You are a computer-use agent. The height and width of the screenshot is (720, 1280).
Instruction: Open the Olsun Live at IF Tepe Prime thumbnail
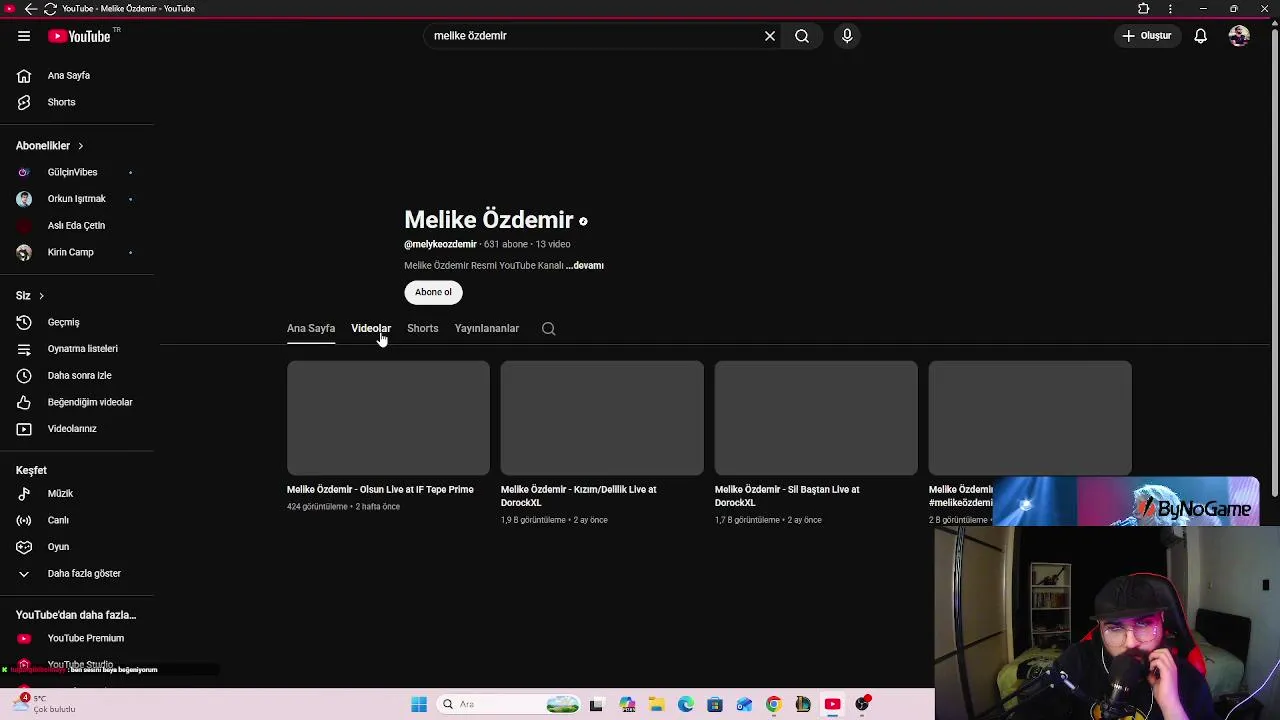coord(388,418)
